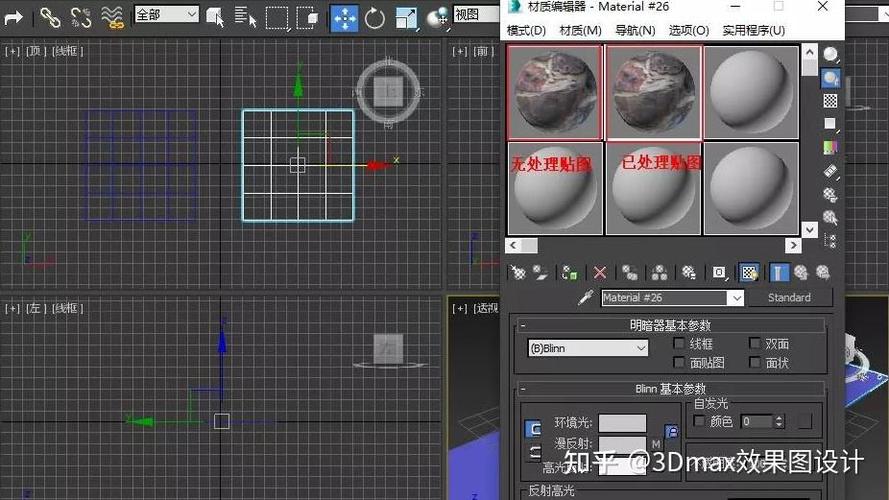Toggle show shaded material in viewport icon
Viewport: 889px width, 500px height.
click(x=749, y=273)
